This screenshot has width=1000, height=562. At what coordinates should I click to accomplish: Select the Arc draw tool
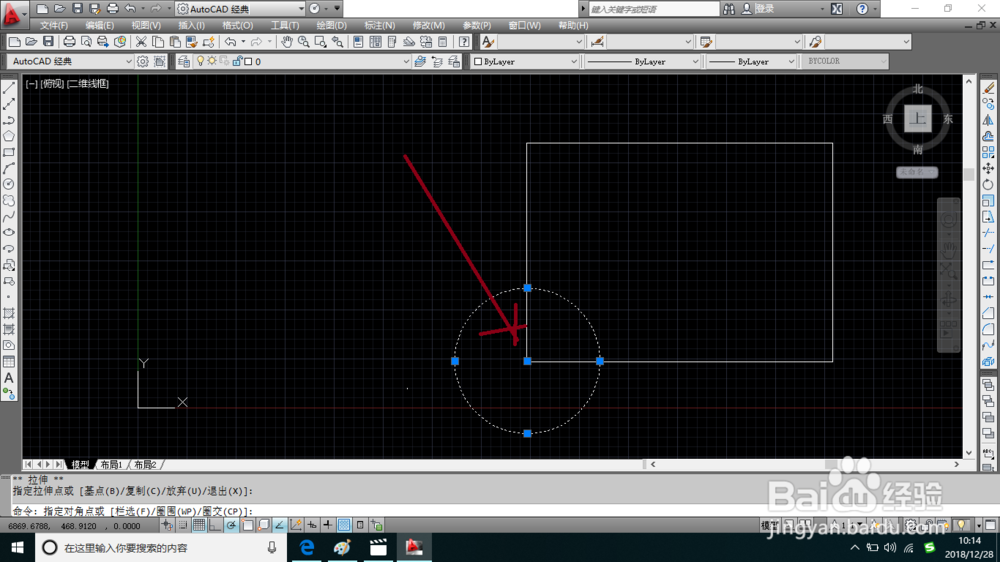9,168
